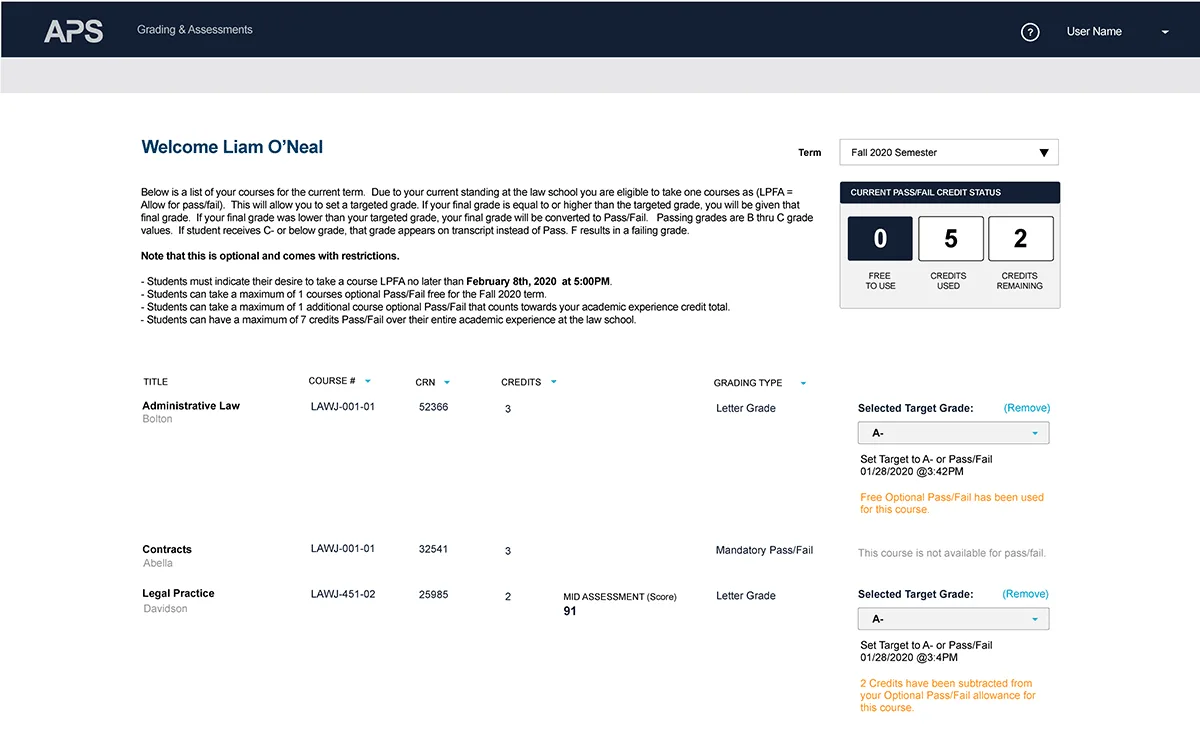Sort by Grading Type arrow icon
Viewport: 1200px width, 756px height.
coord(802,383)
